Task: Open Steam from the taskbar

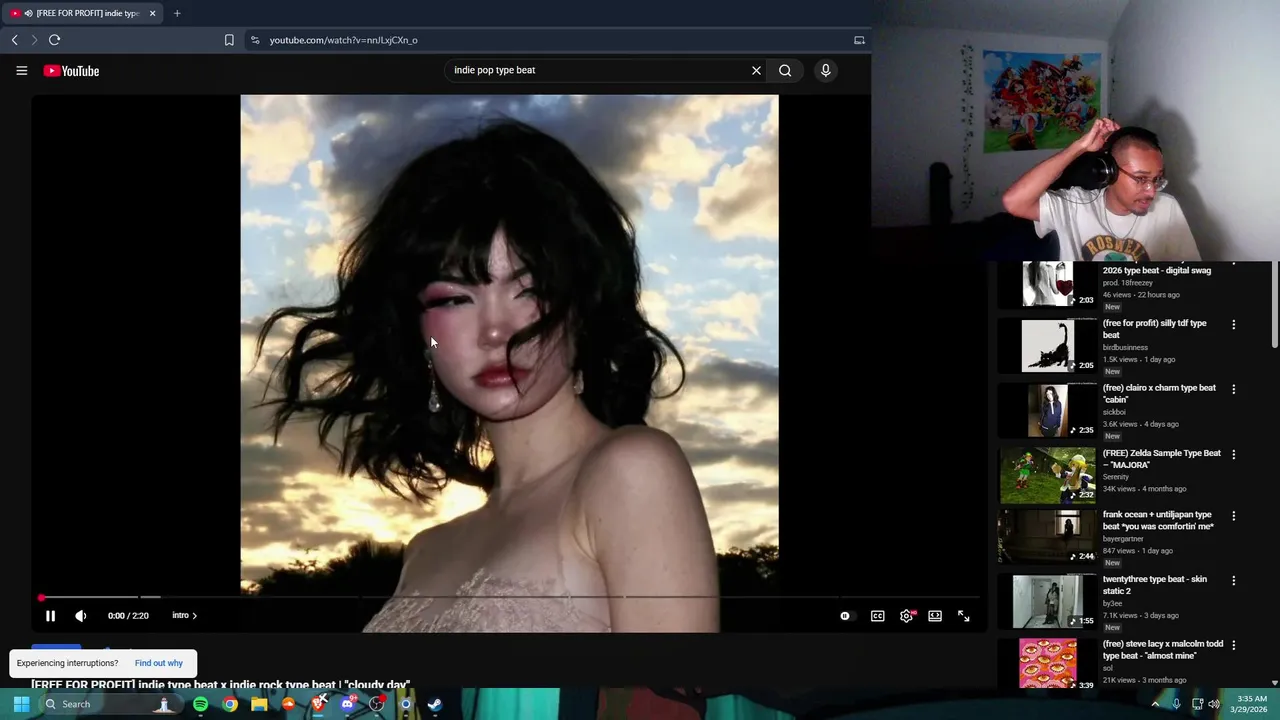Action: coord(435,704)
